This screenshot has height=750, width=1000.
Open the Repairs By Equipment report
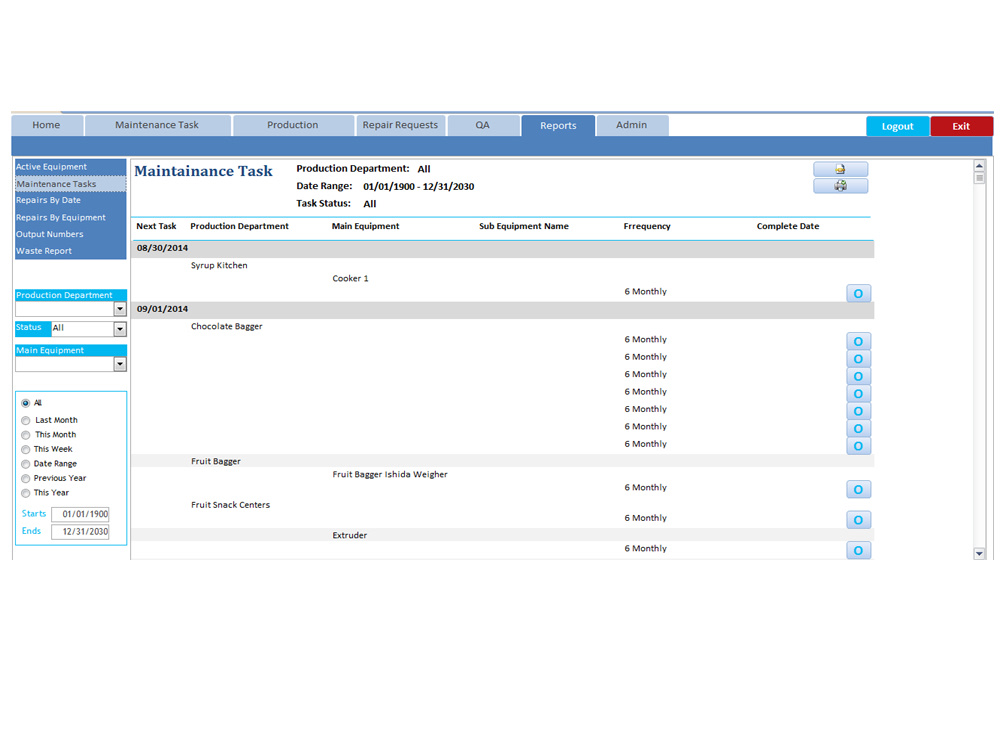pos(70,217)
